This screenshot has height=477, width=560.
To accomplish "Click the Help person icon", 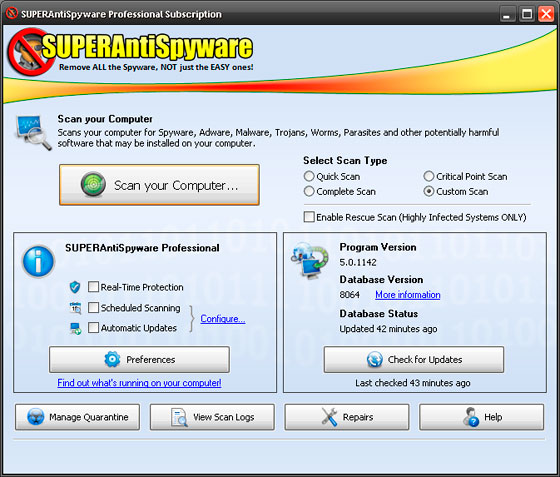I will point(471,417).
